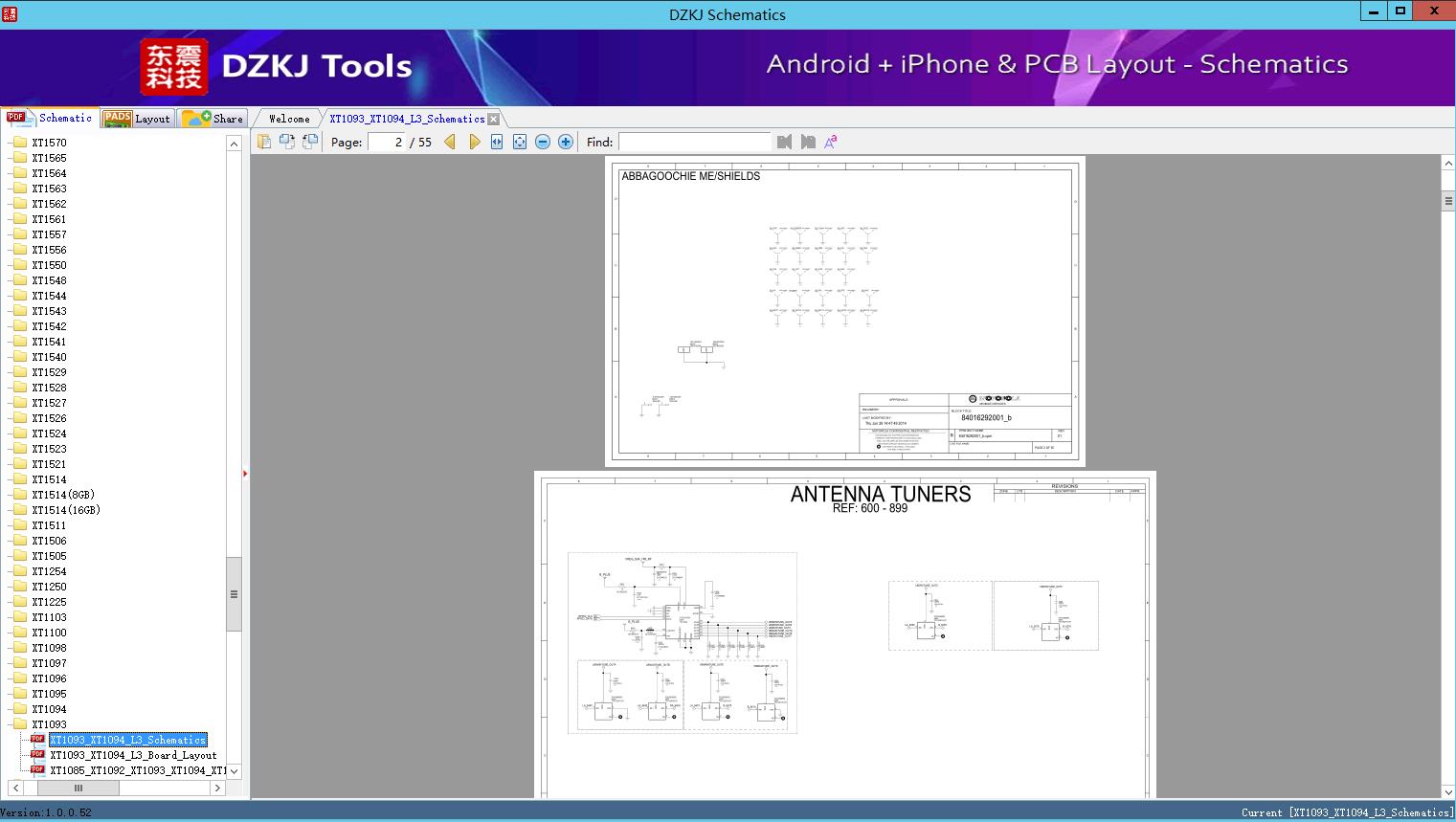Open the XT1570 folder icon
The width and height of the screenshot is (1456, 822).
tap(19, 143)
